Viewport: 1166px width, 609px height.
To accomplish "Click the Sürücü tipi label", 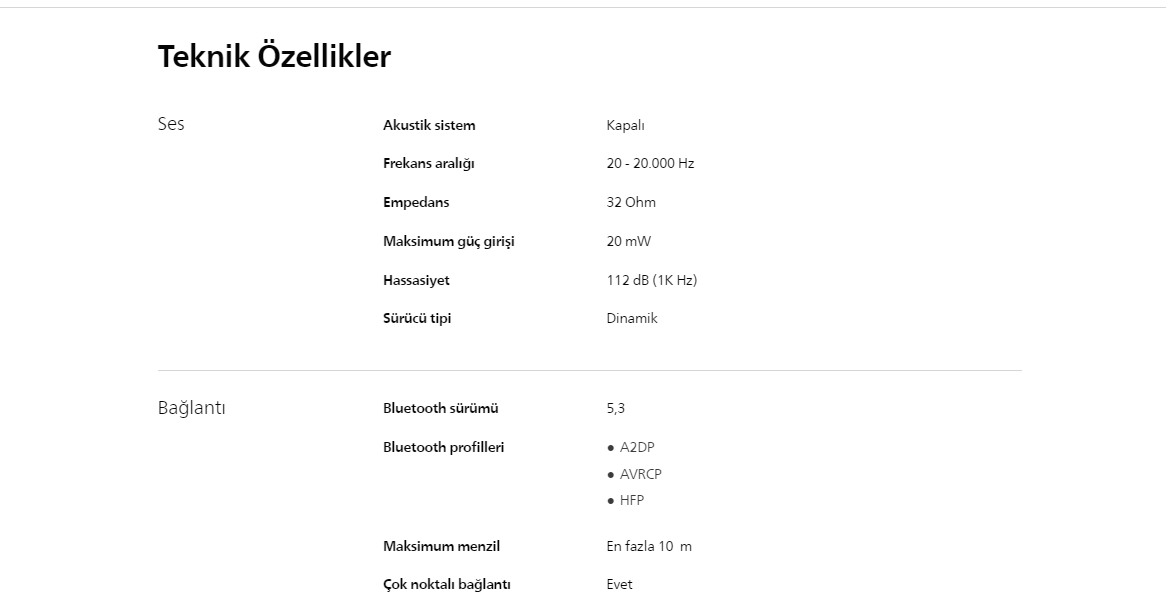I will (x=417, y=318).
